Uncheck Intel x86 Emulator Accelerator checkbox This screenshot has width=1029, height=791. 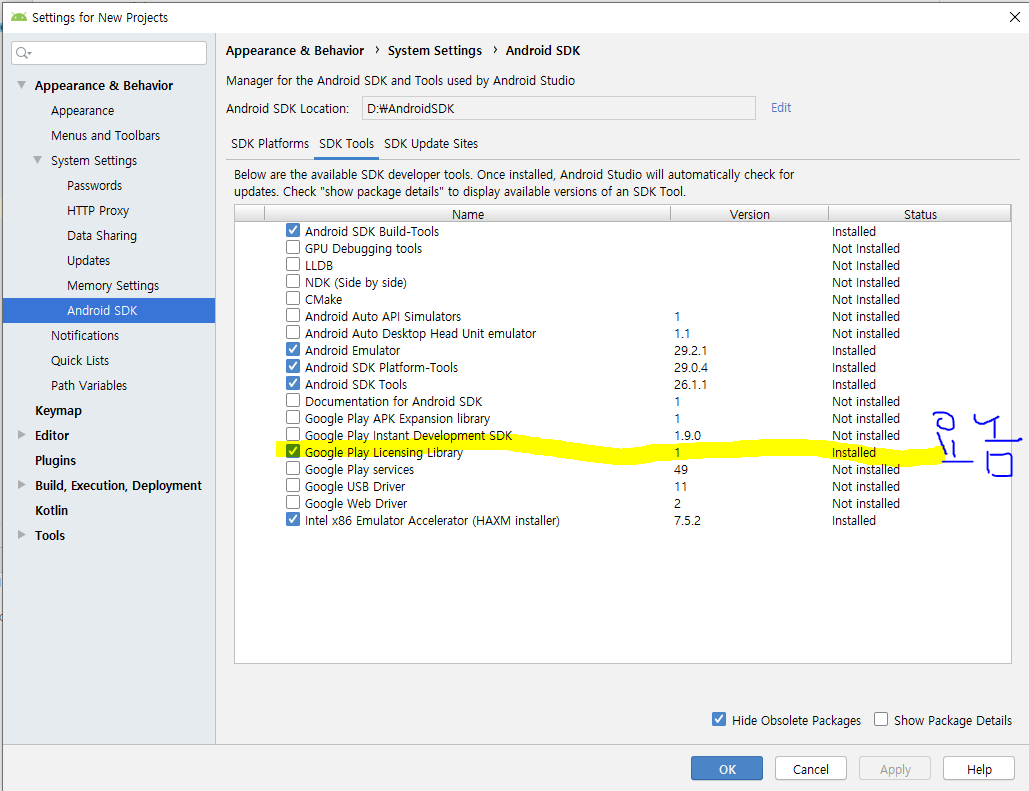(x=293, y=520)
